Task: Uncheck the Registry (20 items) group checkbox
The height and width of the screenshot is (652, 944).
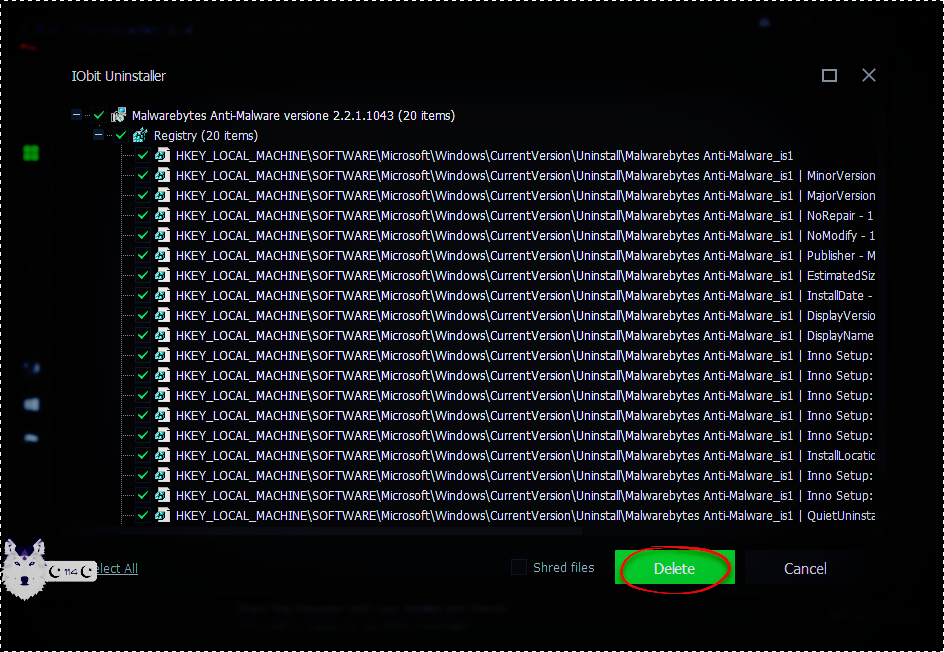Action: (121, 135)
